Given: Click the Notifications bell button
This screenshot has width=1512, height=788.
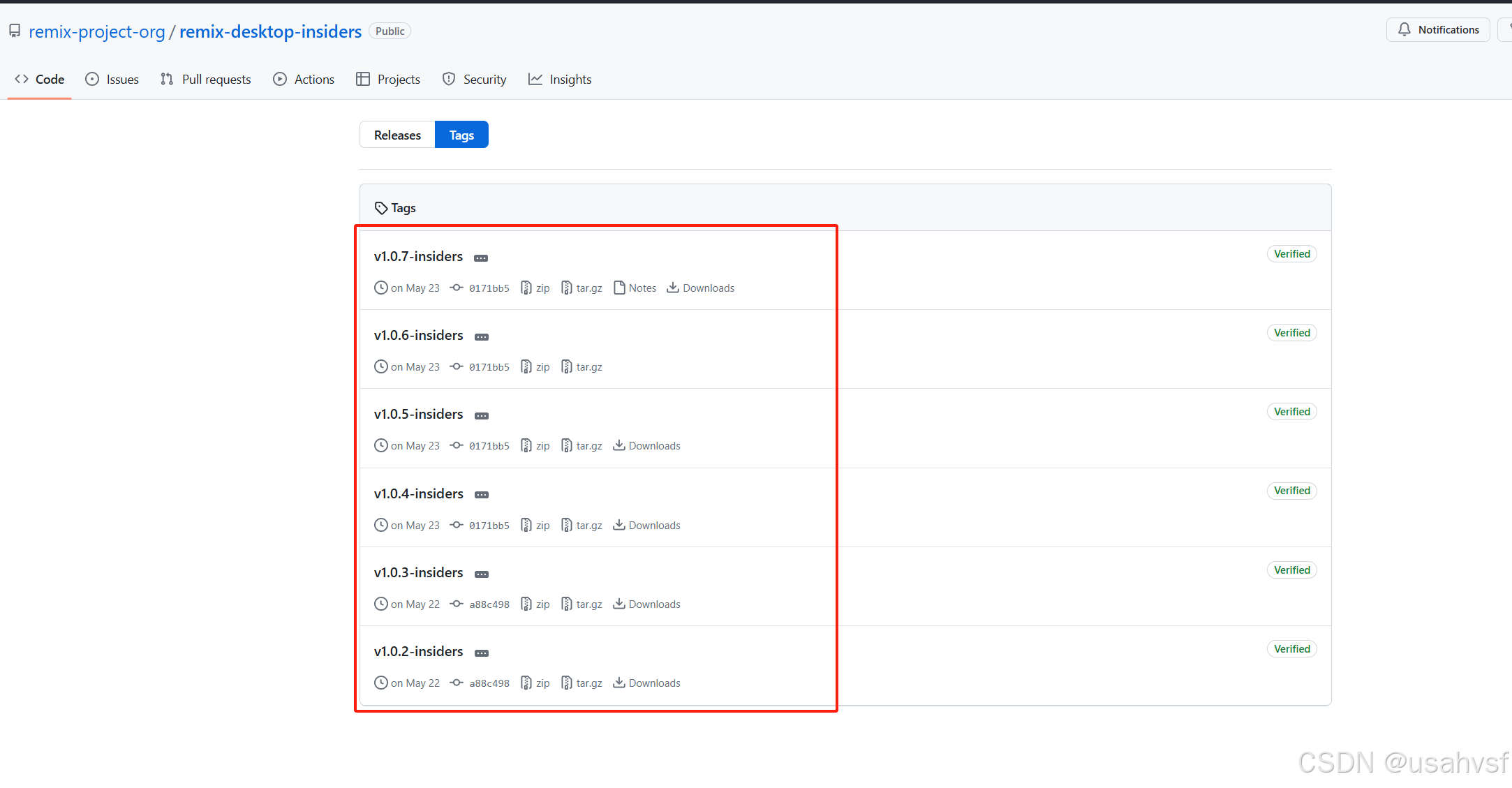Looking at the screenshot, I should coord(1438,30).
